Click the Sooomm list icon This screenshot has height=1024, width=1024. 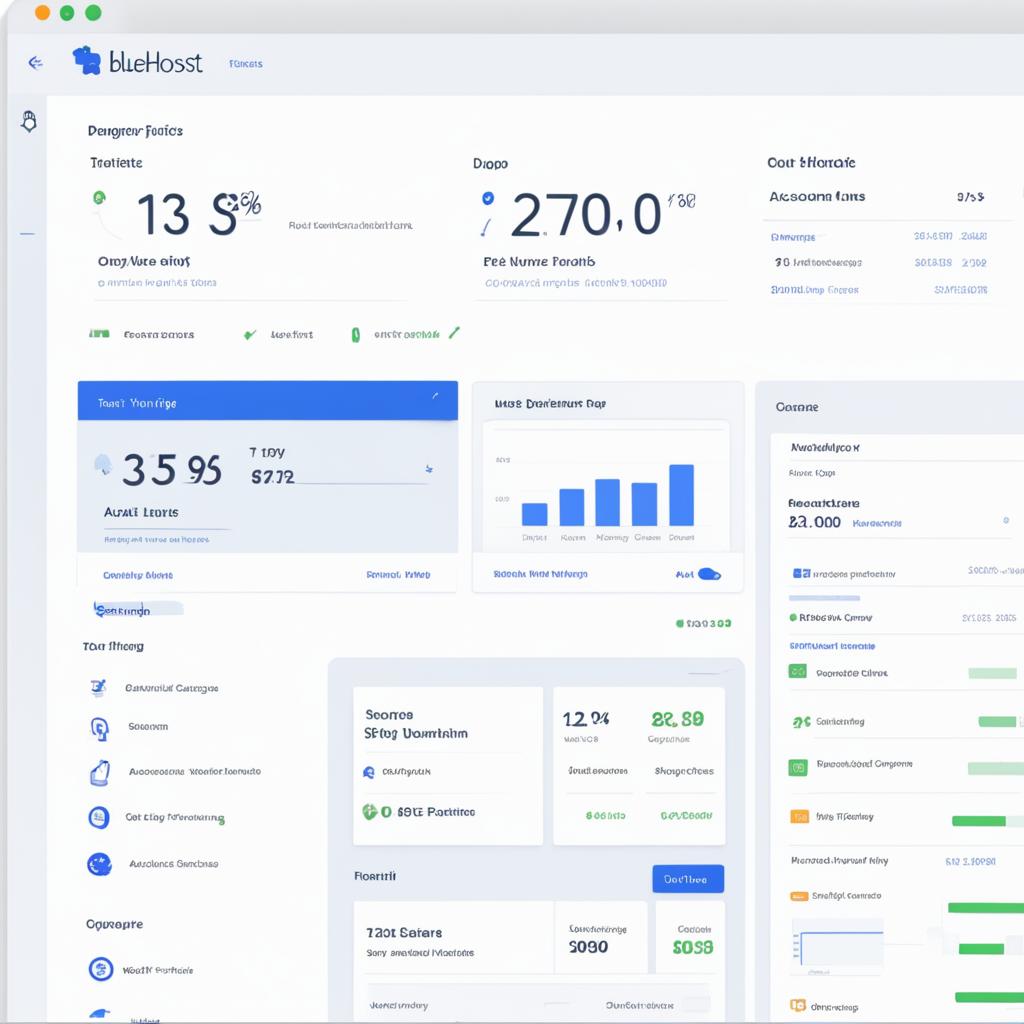pos(99,728)
